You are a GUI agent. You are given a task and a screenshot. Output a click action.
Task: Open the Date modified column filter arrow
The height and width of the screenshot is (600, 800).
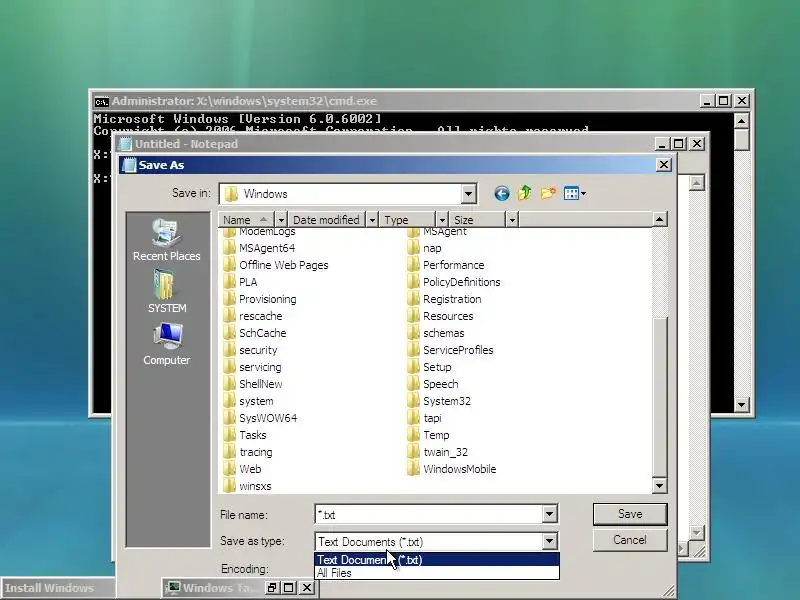(372, 220)
